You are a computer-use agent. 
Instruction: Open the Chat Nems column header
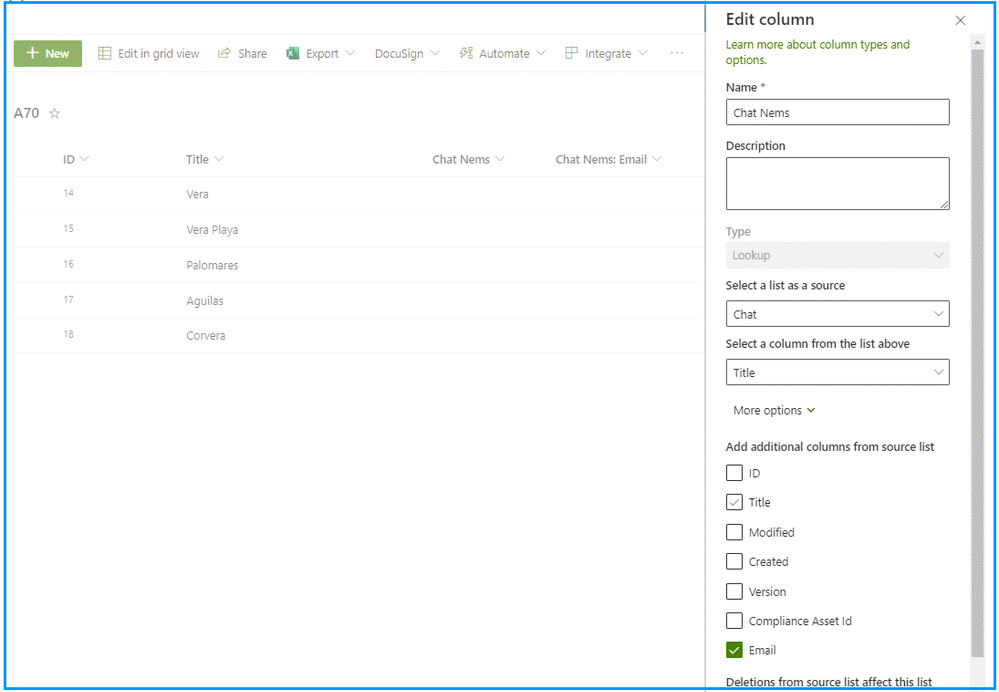[468, 159]
